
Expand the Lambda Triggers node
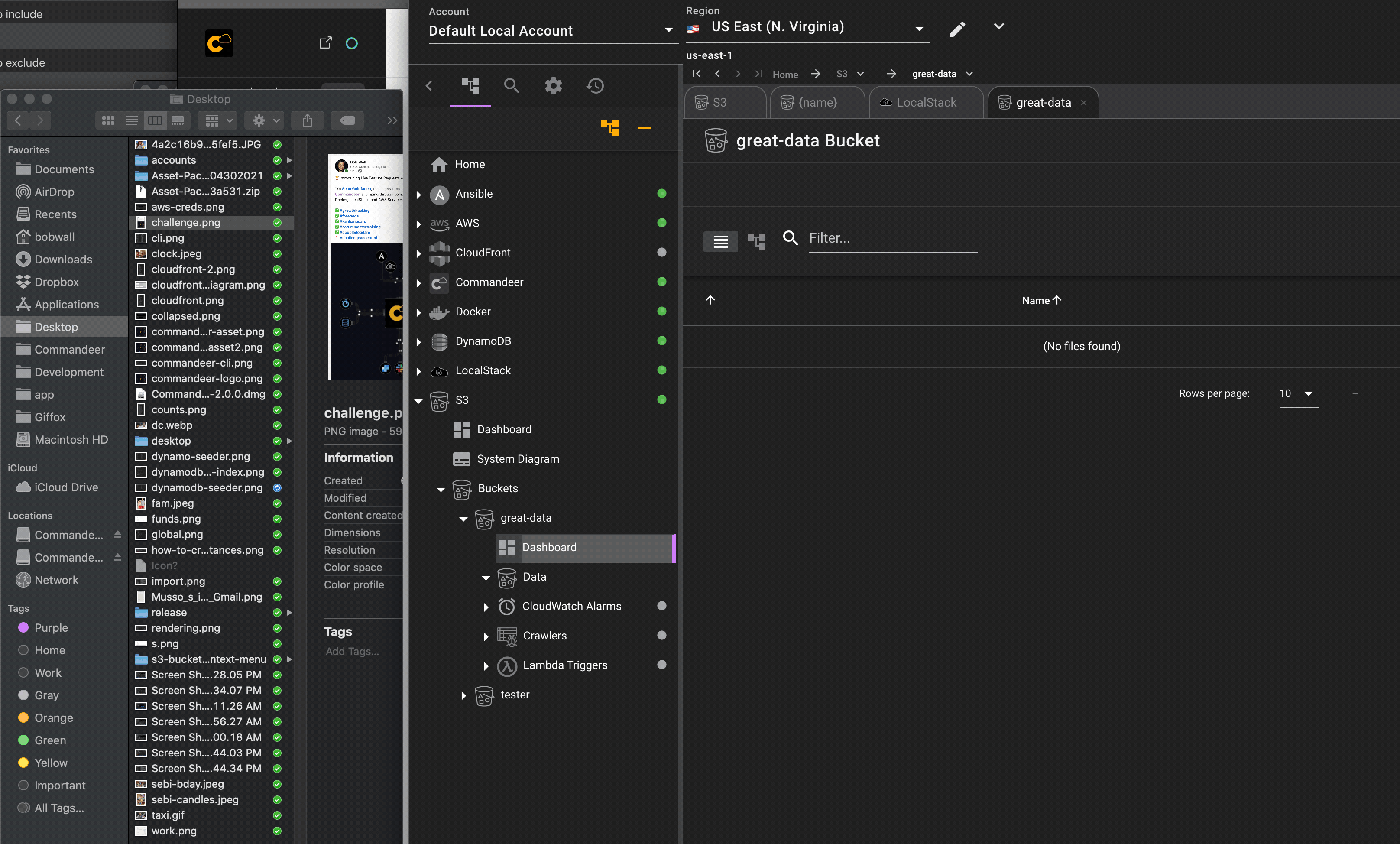click(x=486, y=666)
